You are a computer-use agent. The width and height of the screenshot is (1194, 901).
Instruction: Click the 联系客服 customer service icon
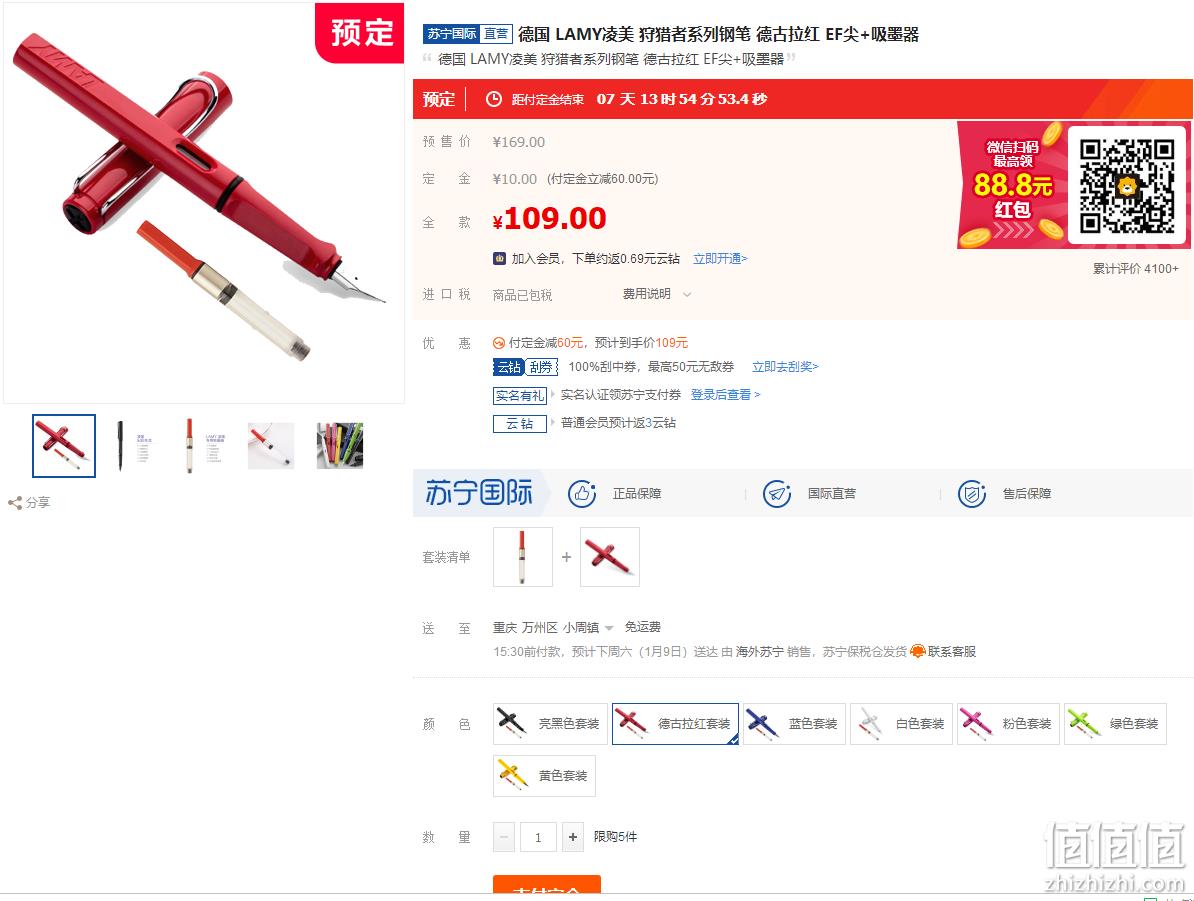[x=918, y=651]
